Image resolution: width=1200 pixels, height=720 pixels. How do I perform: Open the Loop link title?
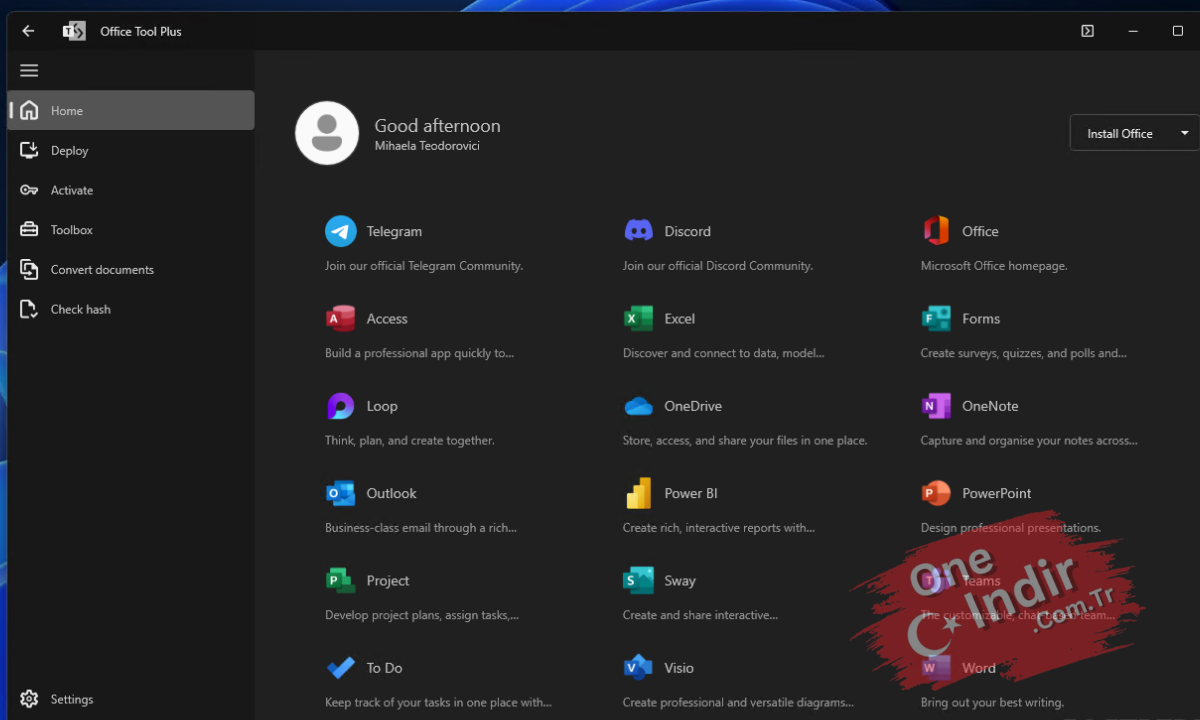coord(382,406)
